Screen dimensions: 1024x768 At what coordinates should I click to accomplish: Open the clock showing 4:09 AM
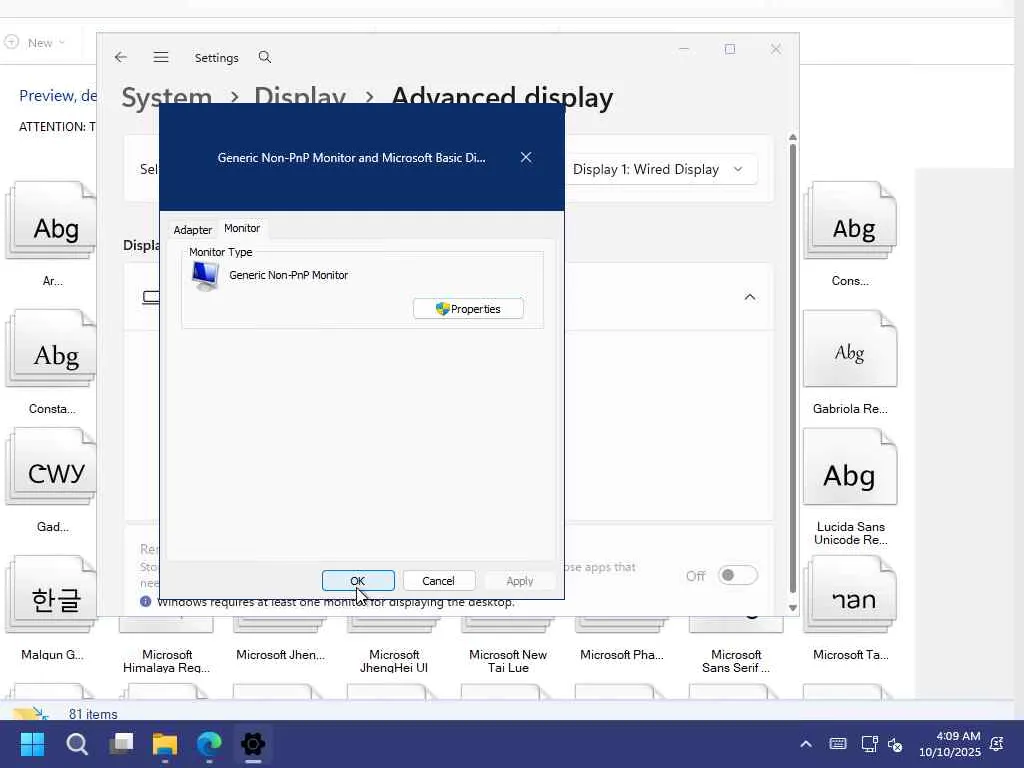tap(950, 744)
